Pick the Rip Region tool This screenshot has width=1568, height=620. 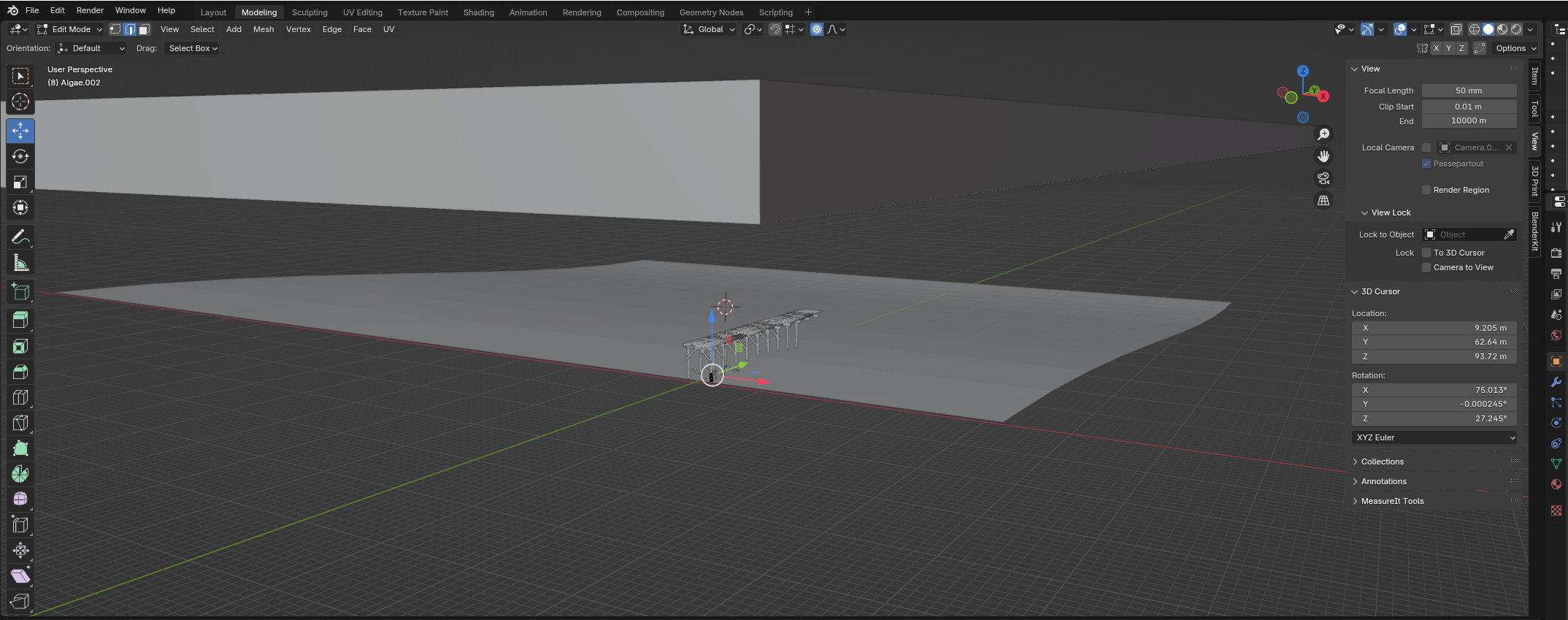click(20, 602)
